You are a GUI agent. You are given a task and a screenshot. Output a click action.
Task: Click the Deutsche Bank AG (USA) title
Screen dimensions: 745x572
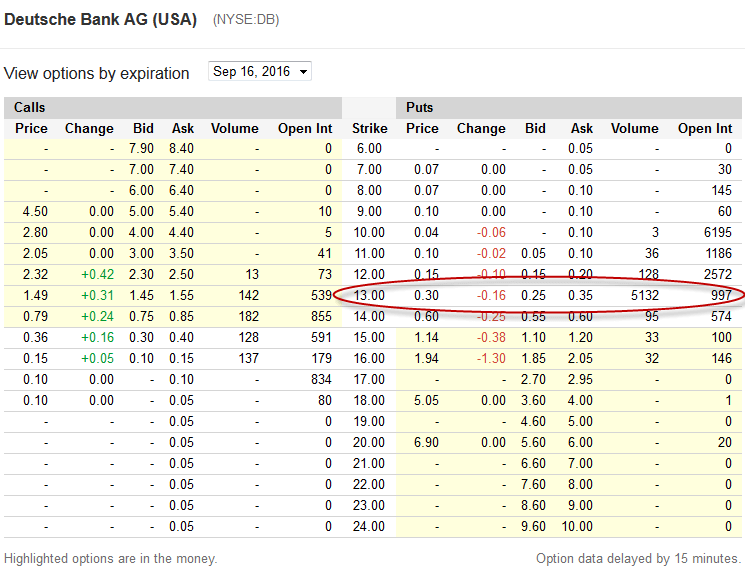pos(100,19)
